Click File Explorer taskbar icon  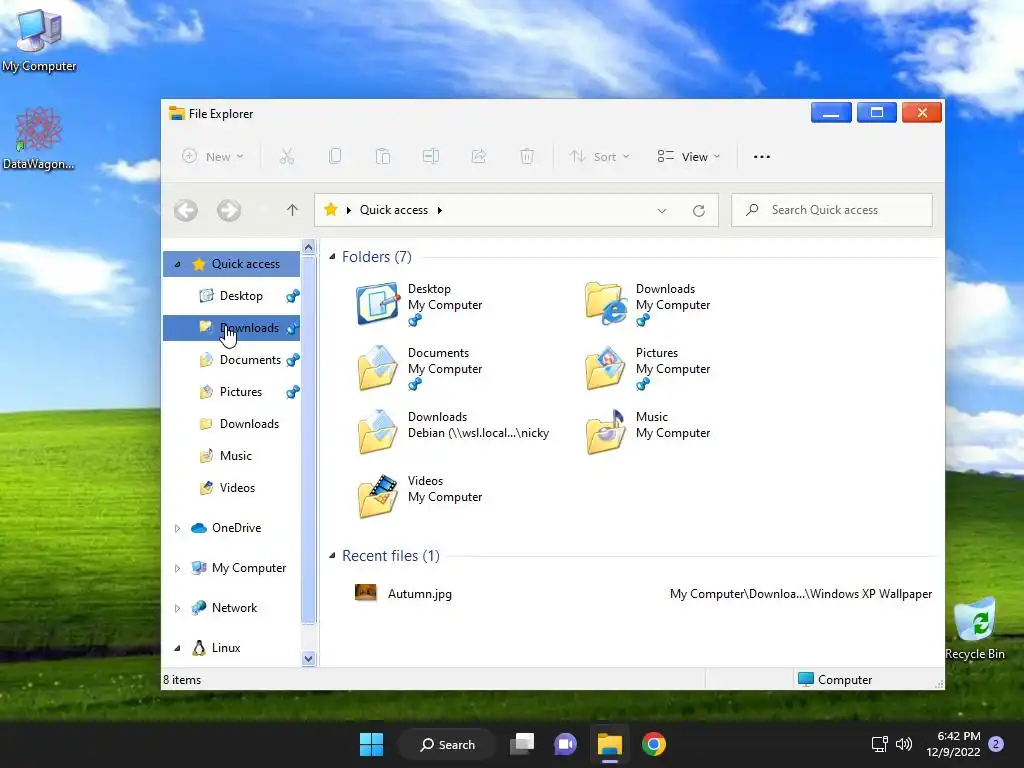[610, 744]
